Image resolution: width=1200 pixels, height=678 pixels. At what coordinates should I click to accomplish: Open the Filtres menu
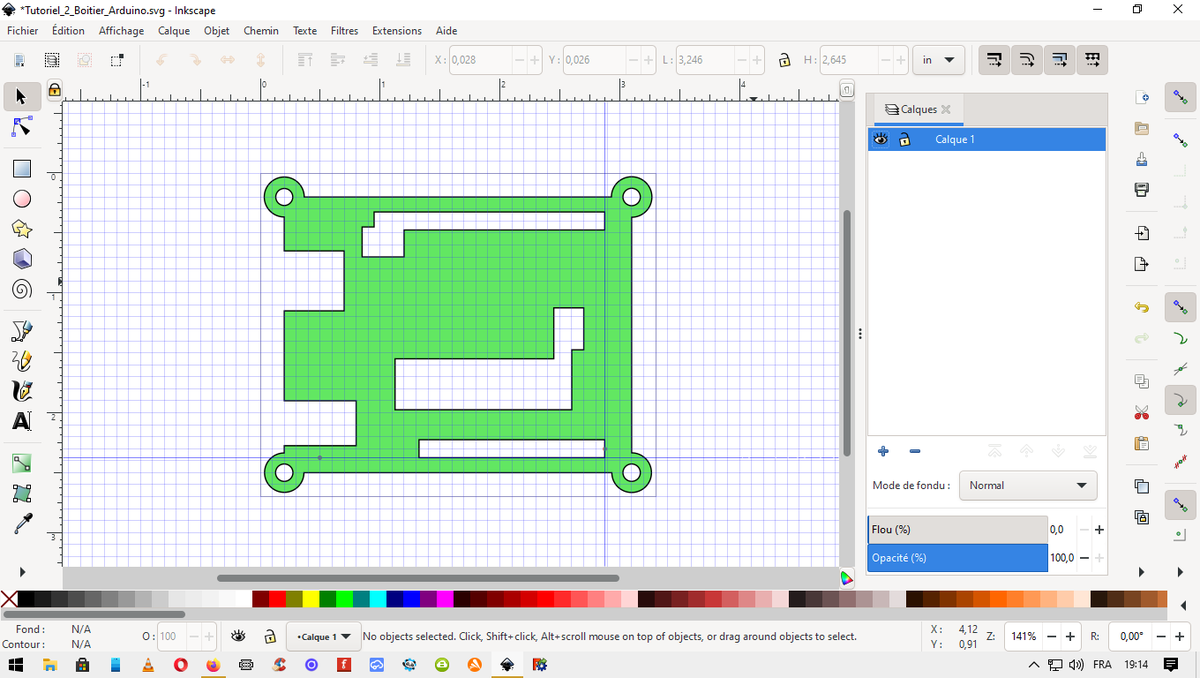(x=344, y=31)
